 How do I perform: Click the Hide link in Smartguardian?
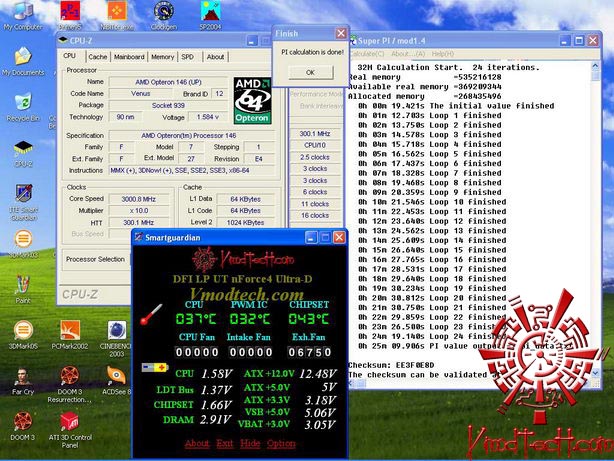click(x=250, y=443)
